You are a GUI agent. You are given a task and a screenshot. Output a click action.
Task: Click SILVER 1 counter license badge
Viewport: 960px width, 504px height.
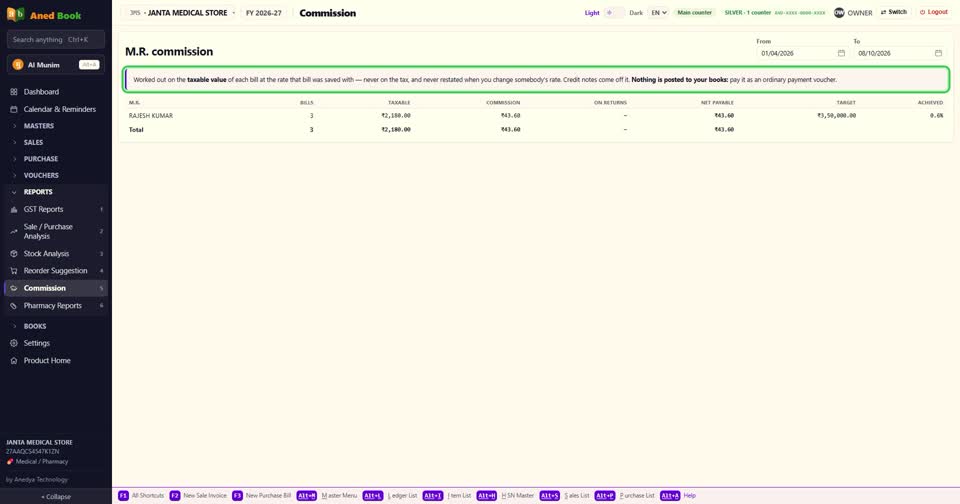(x=774, y=12)
